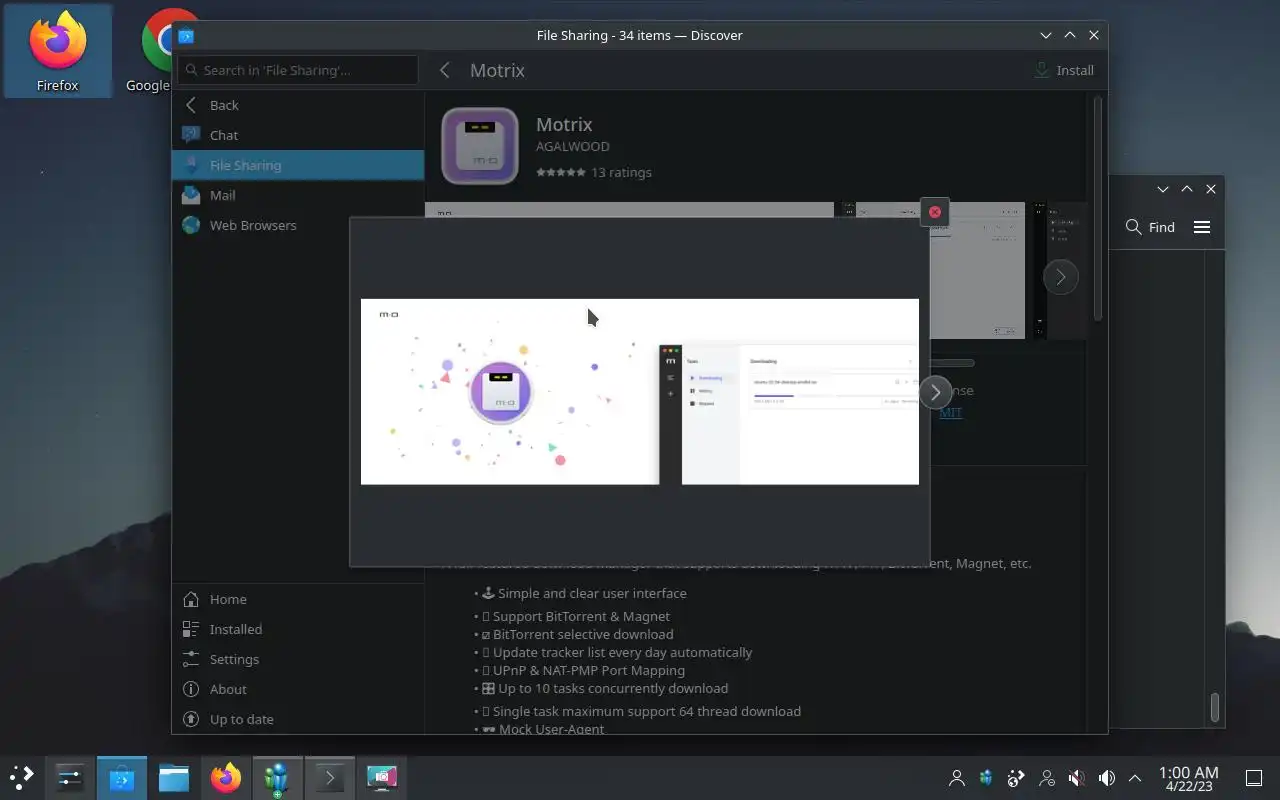Click the screenshot tool icon in taskbar
Image resolution: width=1280 pixels, height=800 pixels.
coord(381,777)
